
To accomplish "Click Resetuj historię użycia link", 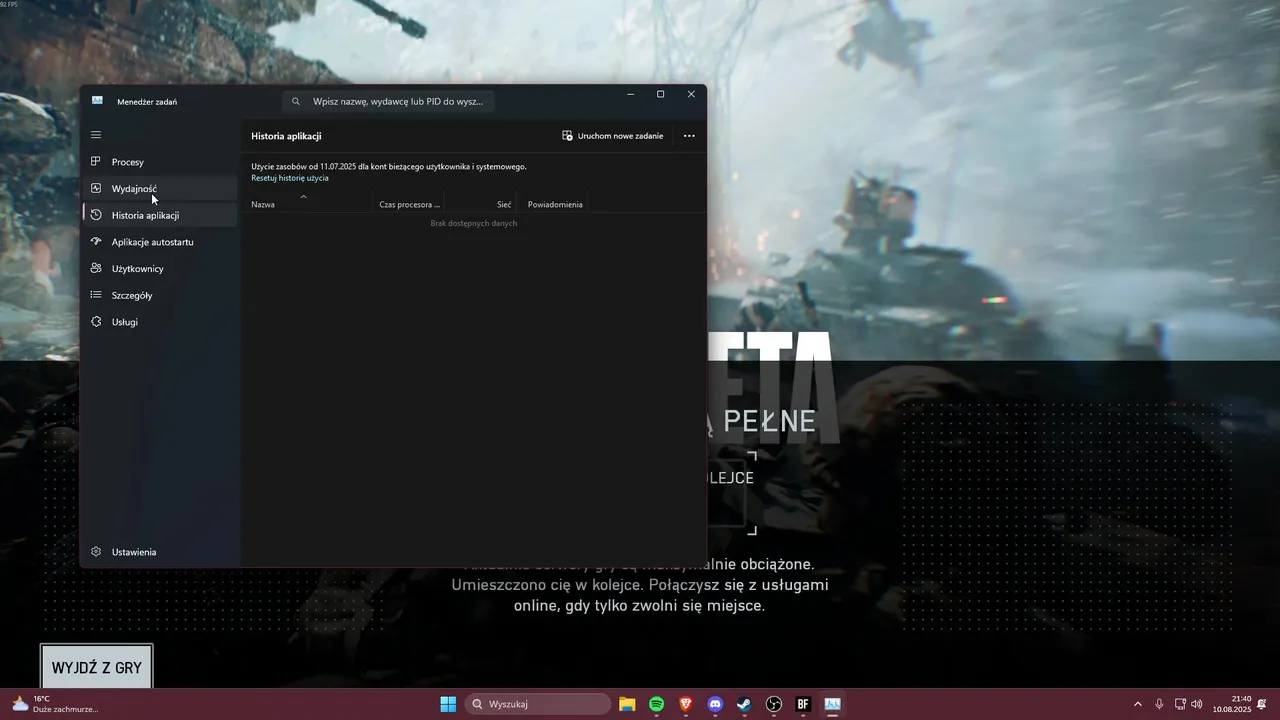I will coord(290,178).
